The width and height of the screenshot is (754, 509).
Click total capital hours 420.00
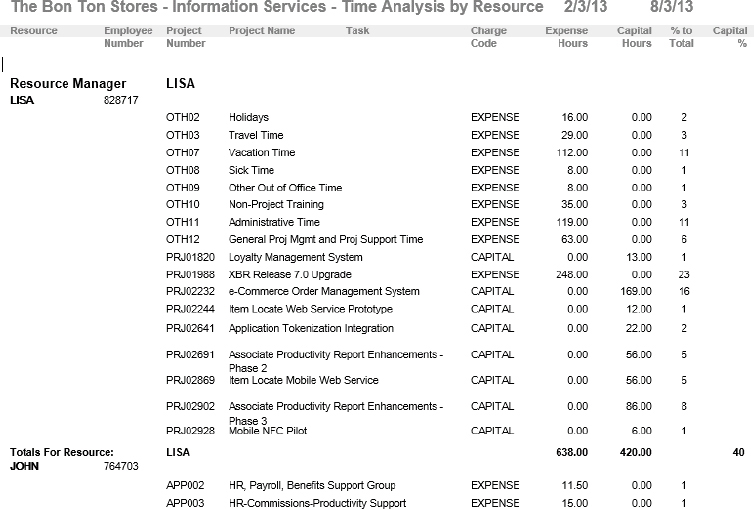click(x=636, y=452)
